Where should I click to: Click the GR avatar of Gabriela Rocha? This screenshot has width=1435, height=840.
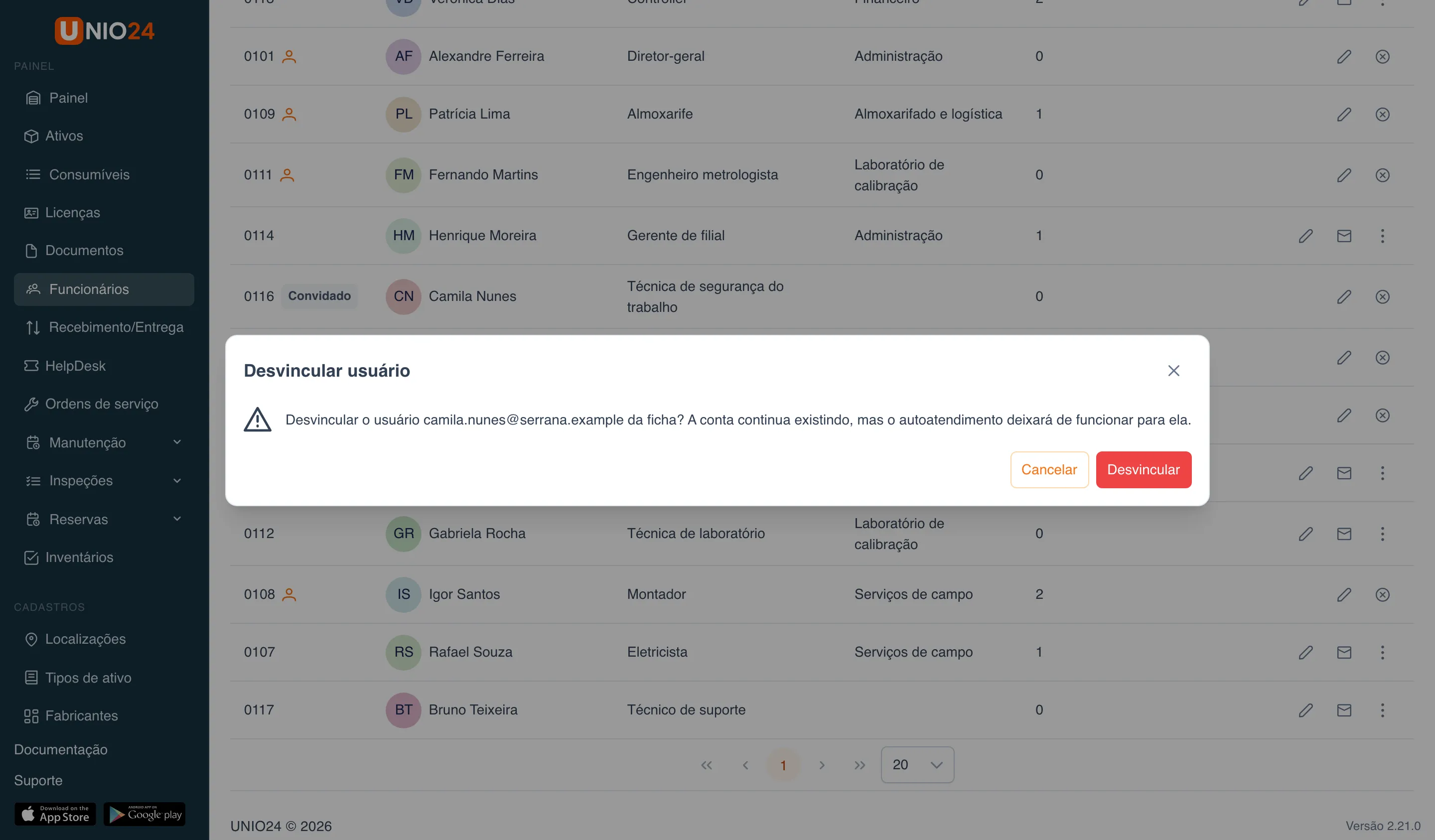(403, 534)
